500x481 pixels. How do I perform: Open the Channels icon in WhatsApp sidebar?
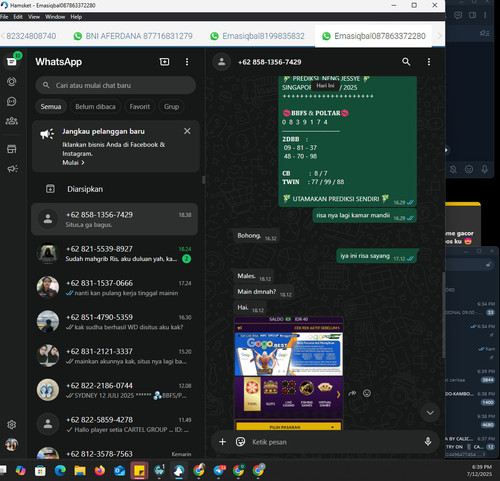(x=12, y=101)
